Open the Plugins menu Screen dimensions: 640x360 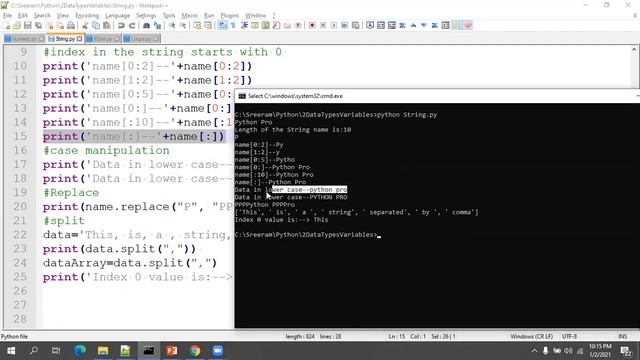click(x=229, y=16)
